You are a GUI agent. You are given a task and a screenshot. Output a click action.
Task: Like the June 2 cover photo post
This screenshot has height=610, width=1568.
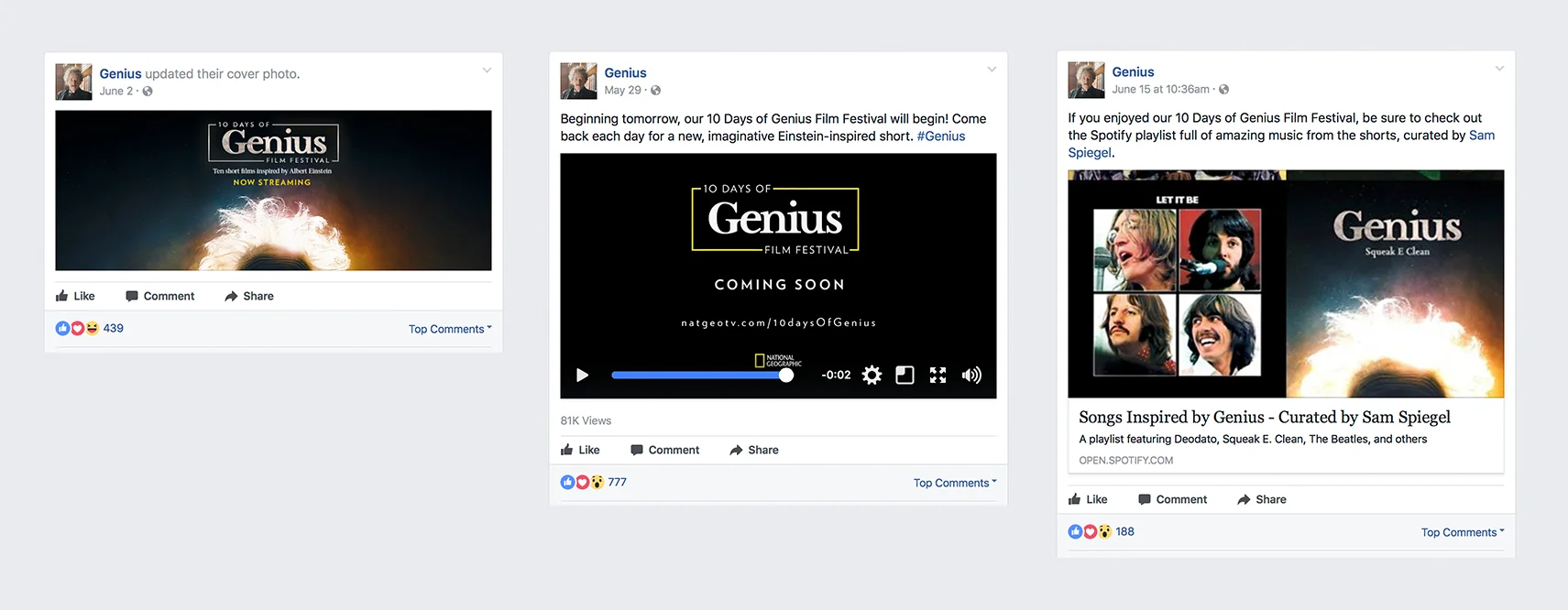(75, 296)
